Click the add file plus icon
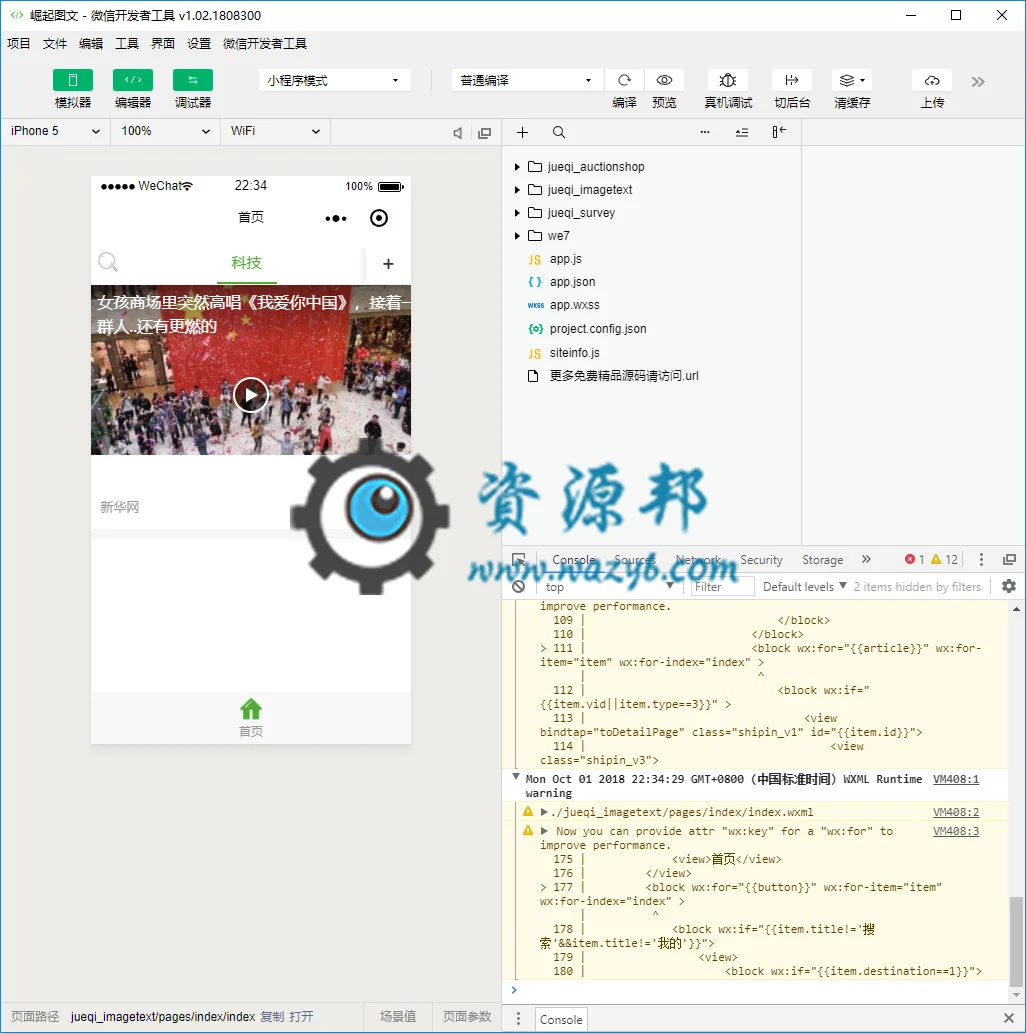 pos(522,133)
